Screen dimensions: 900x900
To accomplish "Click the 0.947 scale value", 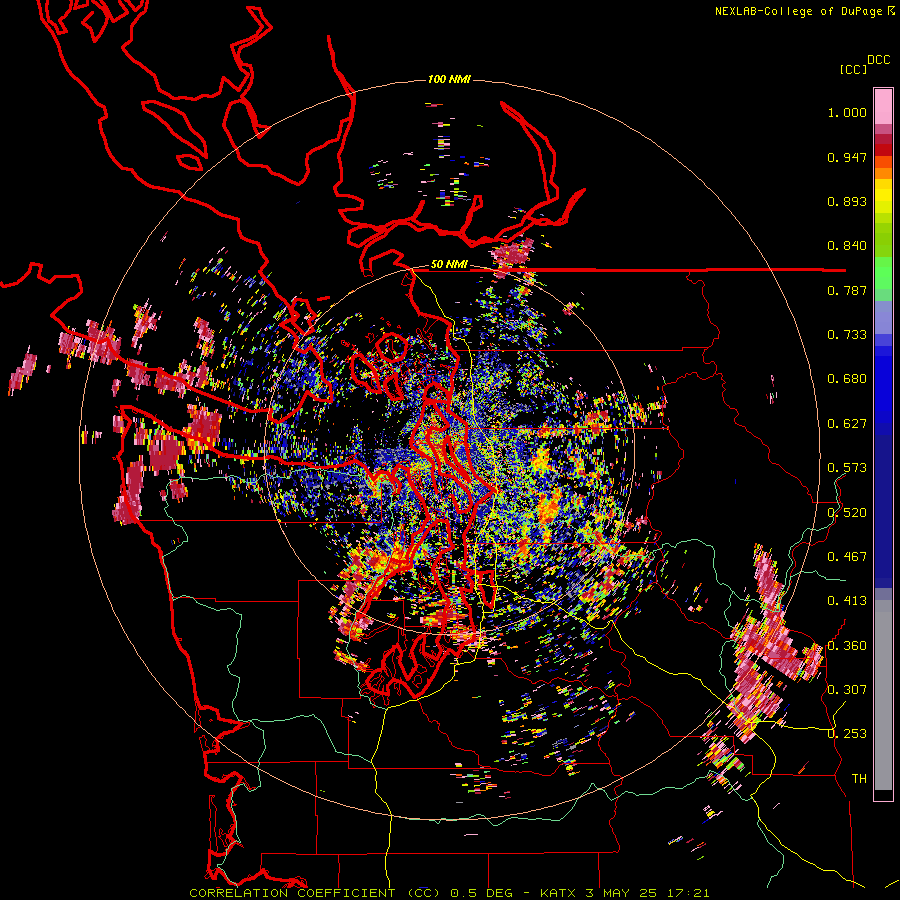I will point(847,157).
